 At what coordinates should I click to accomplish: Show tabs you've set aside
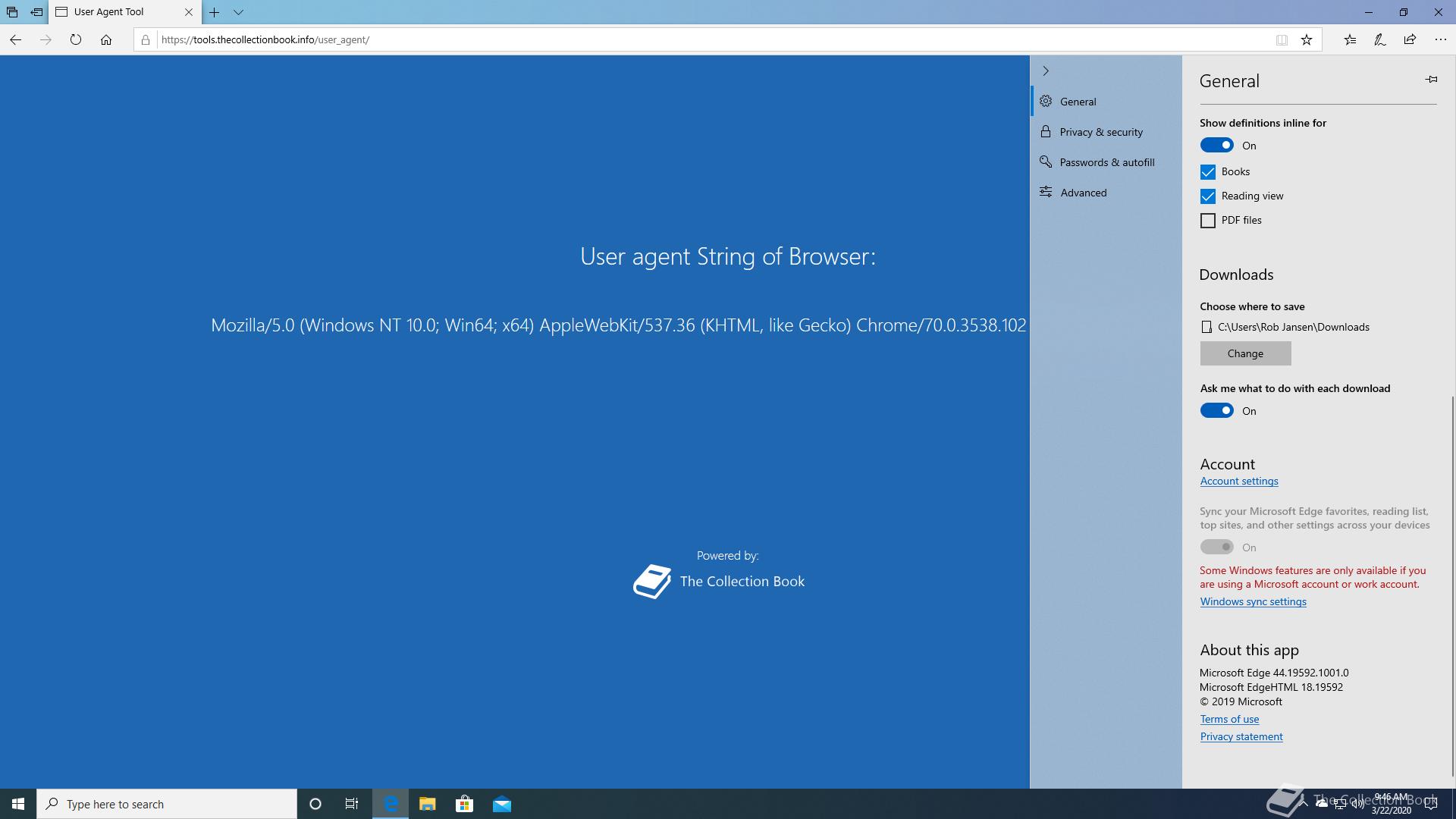(x=12, y=12)
